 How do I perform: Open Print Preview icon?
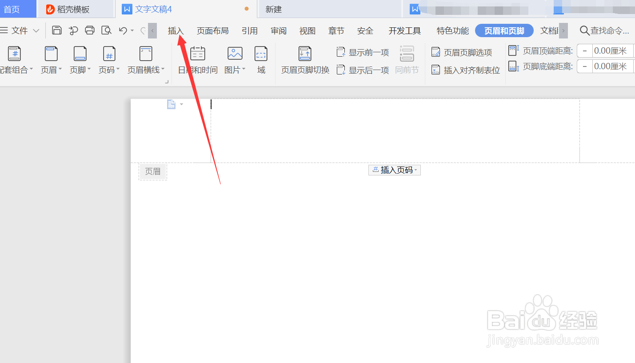pos(106,30)
